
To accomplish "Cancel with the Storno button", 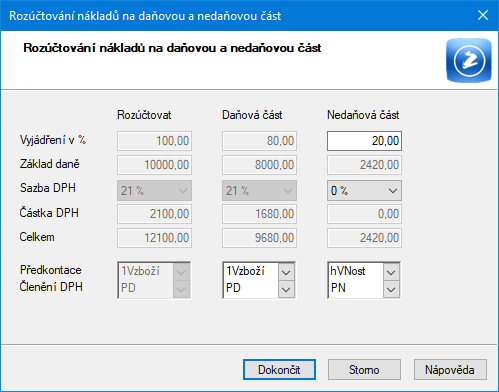I will (x=364, y=370).
